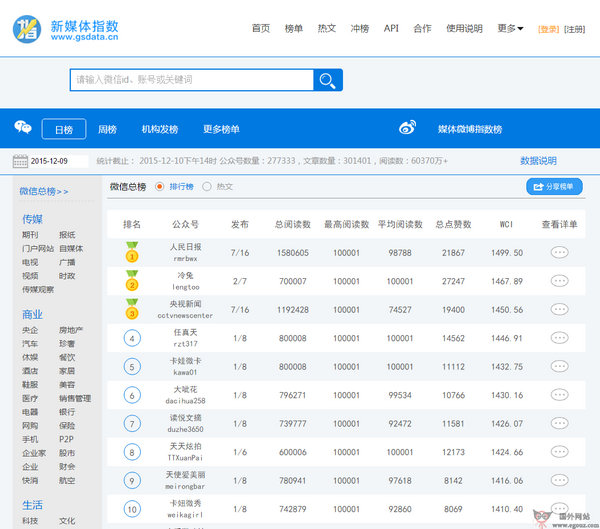The height and width of the screenshot is (529, 600).
Task: Open the 使用说明 menu item
Action: point(465,28)
